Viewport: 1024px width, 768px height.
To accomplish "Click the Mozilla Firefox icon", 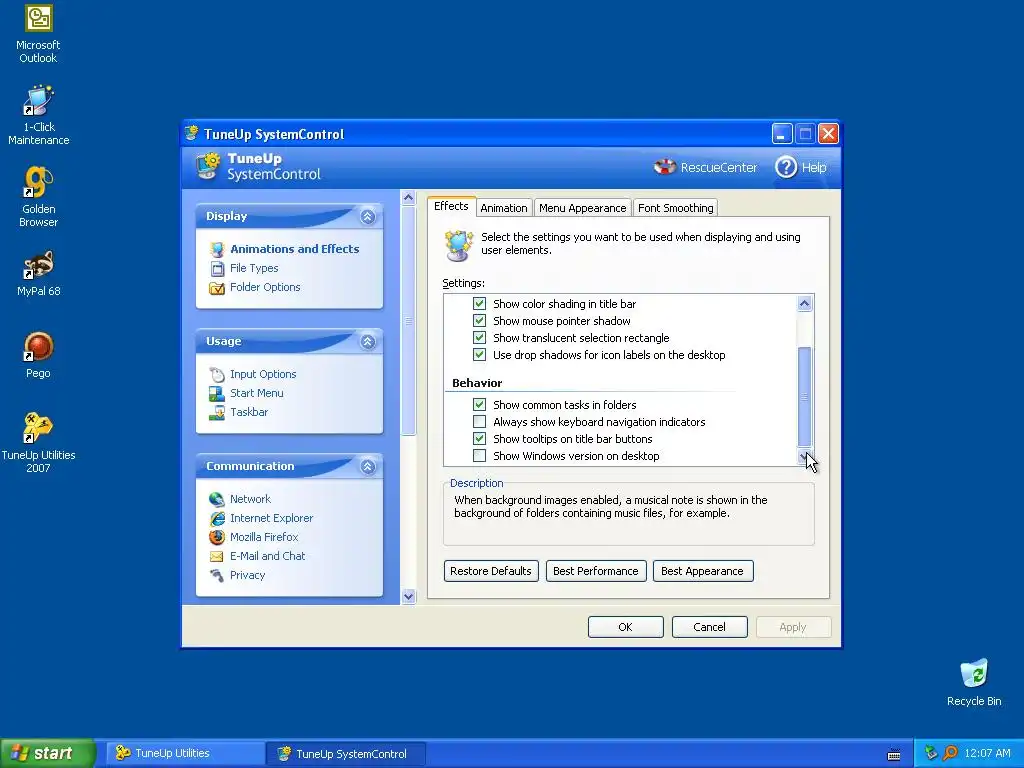I will (x=217, y=537).
